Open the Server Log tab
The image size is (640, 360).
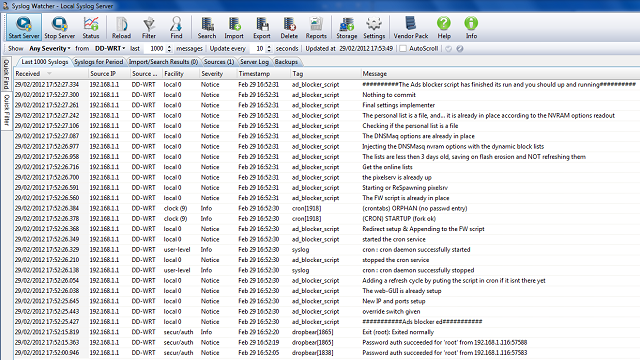pos(254,62)
